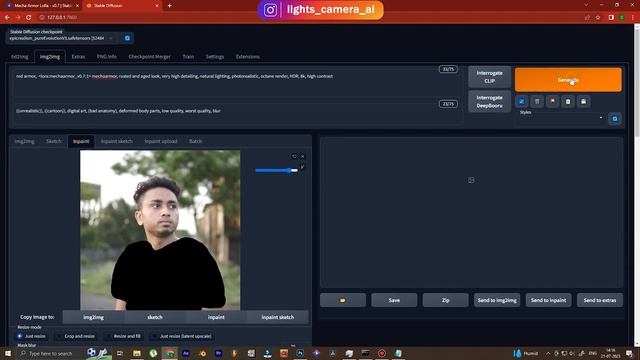Select the img2img main tab
Screen dimensions: 640x360
click(x=50, y=57)
